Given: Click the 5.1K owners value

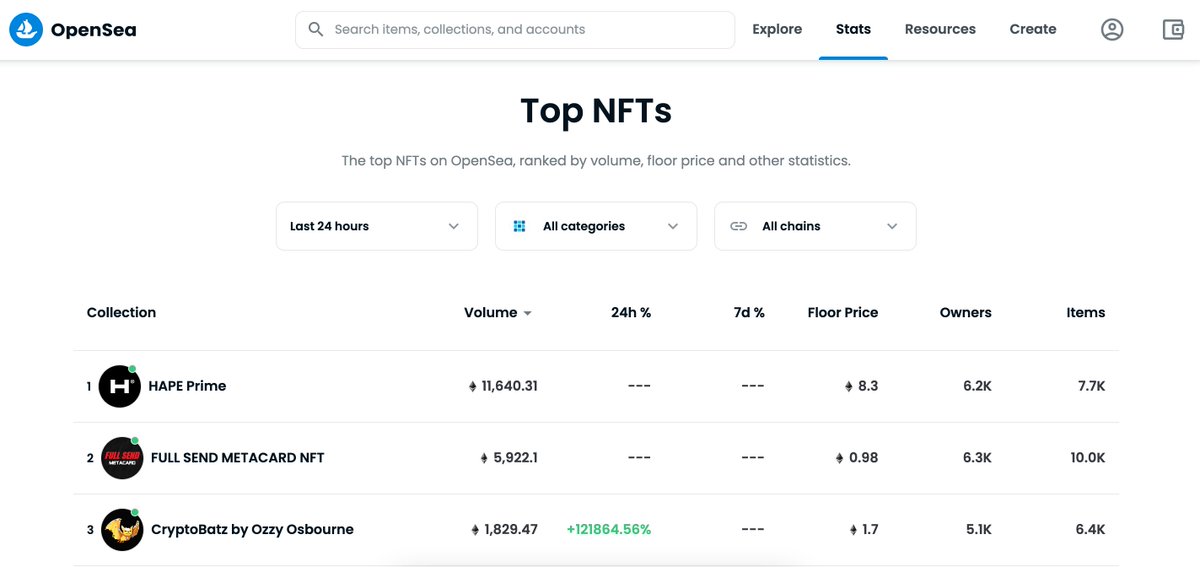Looking at the screenshot, I should 979,530.
